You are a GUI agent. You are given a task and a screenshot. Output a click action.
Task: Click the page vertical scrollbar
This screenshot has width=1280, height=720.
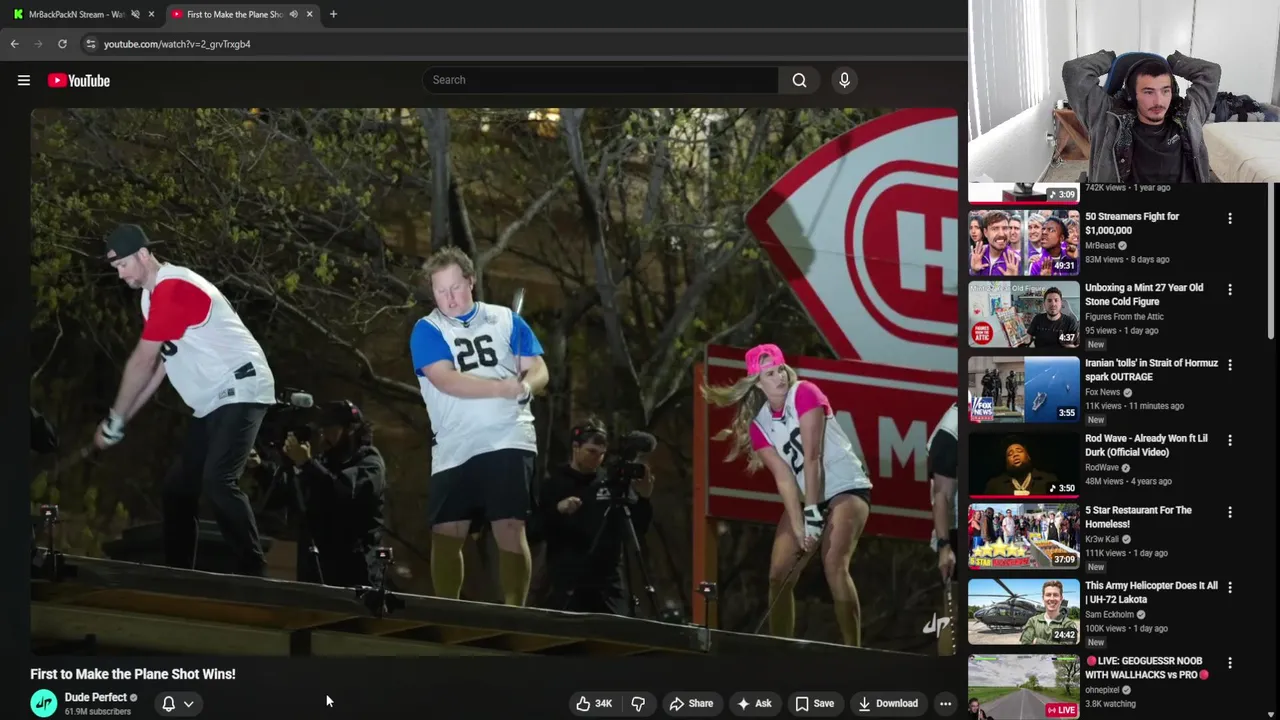coord(1273,262)
